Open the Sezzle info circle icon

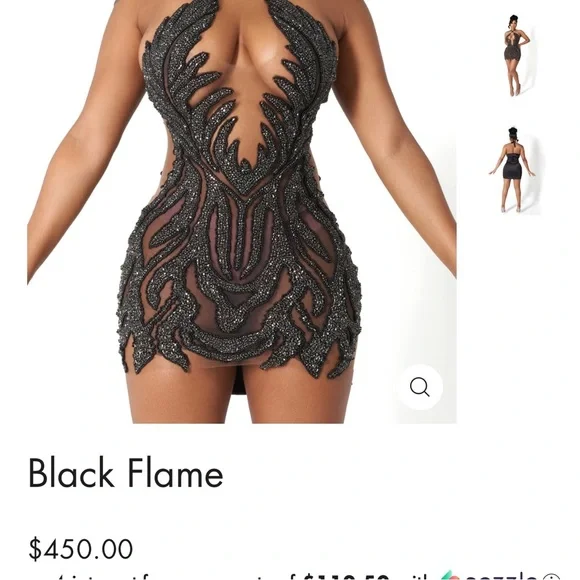click(552, 577)
